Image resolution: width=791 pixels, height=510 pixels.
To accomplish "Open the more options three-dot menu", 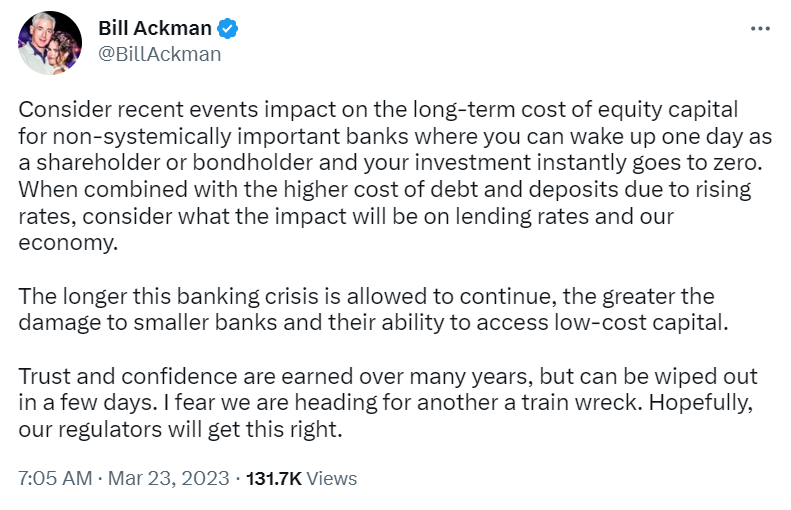I will click(760, 29).
